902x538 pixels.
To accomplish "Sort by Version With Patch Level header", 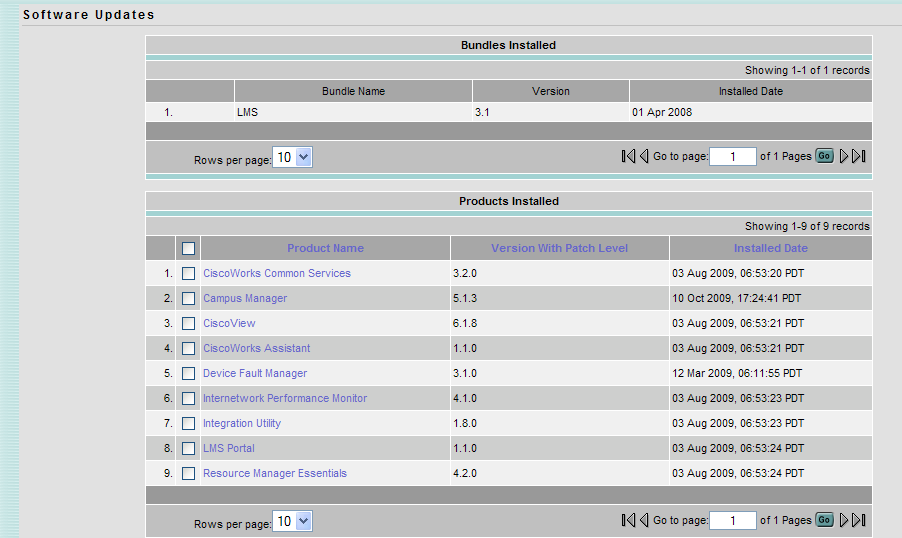I will tap(559, 248).
